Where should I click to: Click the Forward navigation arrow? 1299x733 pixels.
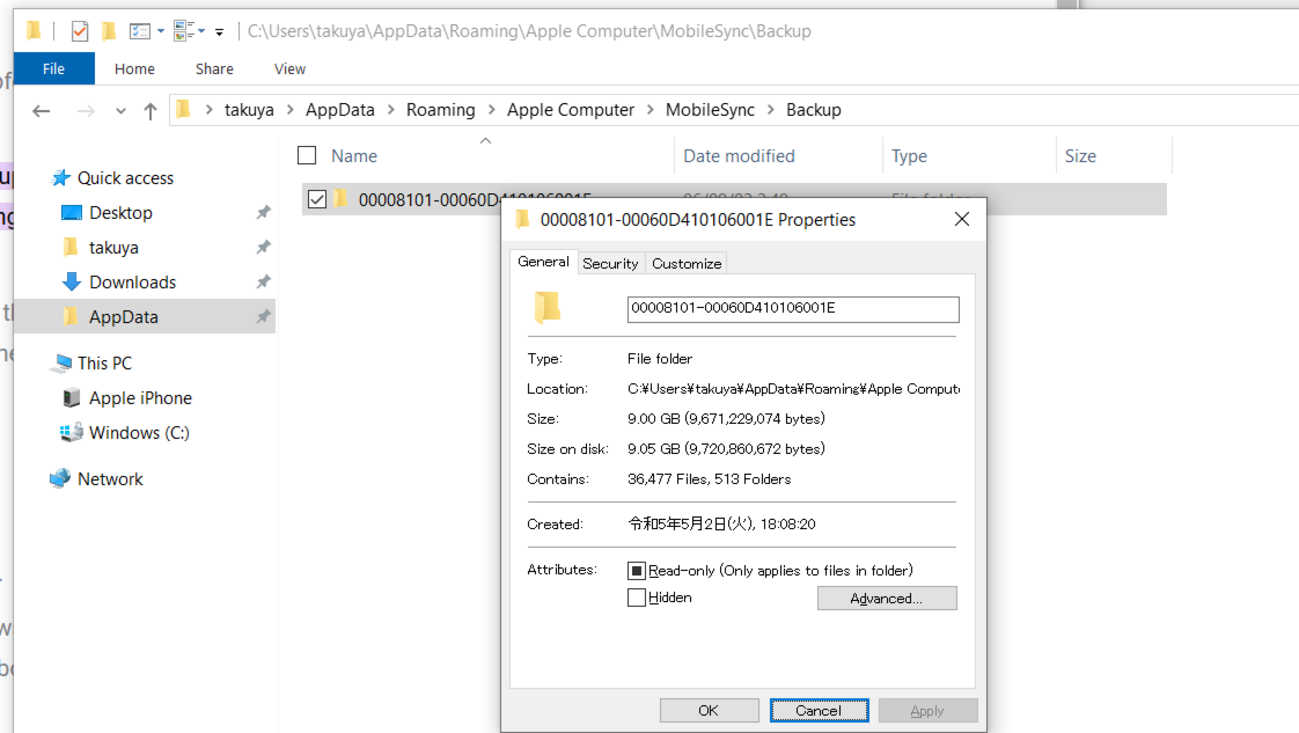click(x=86, y=111)
